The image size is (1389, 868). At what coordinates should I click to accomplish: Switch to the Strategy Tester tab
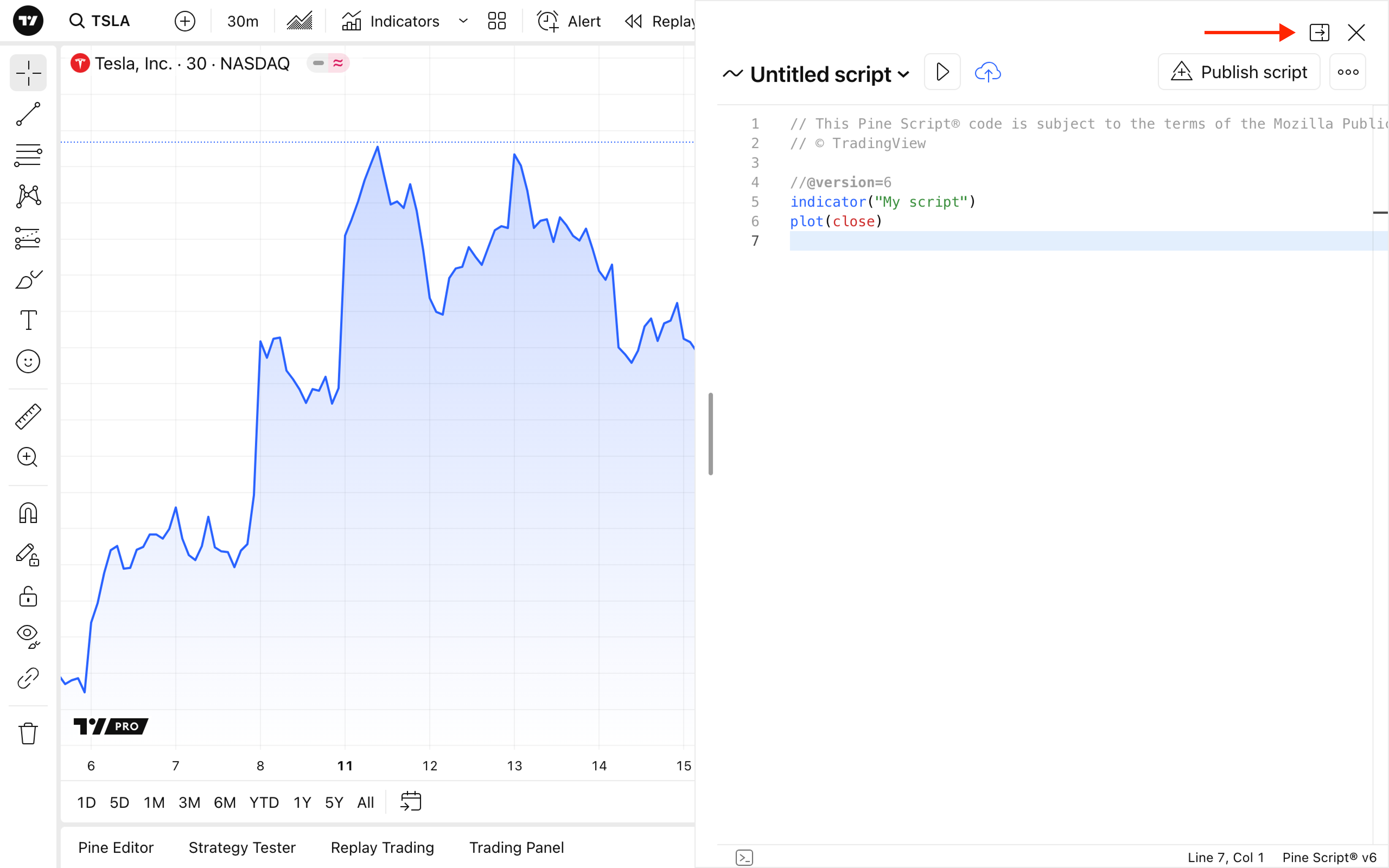coord(242,847)
